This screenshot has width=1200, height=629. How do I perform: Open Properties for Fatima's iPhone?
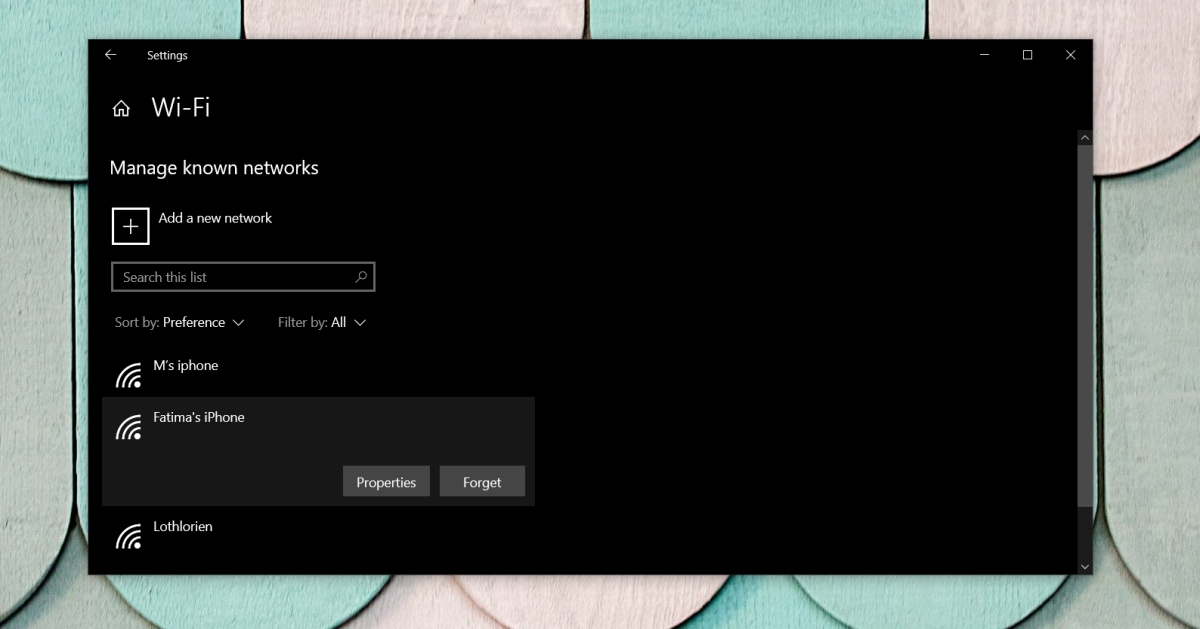[x=386, y=481]
